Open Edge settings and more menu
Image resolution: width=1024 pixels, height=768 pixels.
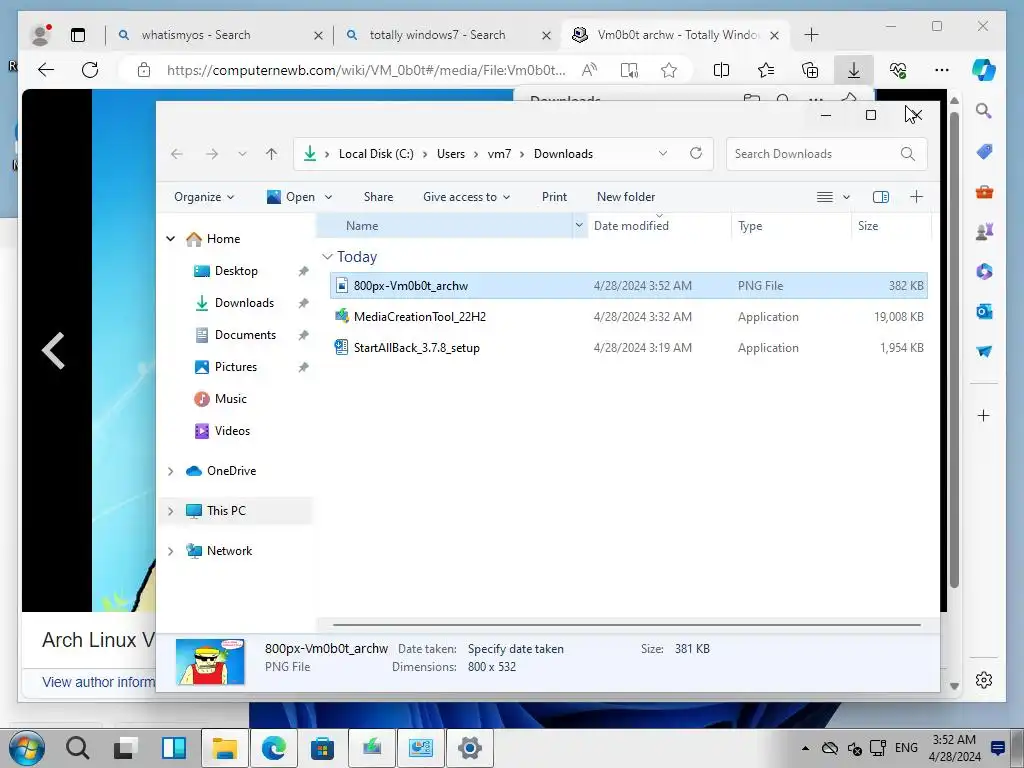coord(942,70)
